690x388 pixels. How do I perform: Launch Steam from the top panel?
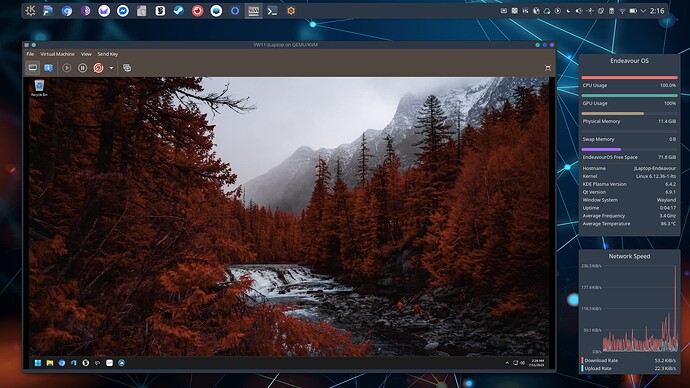[179, 11]
